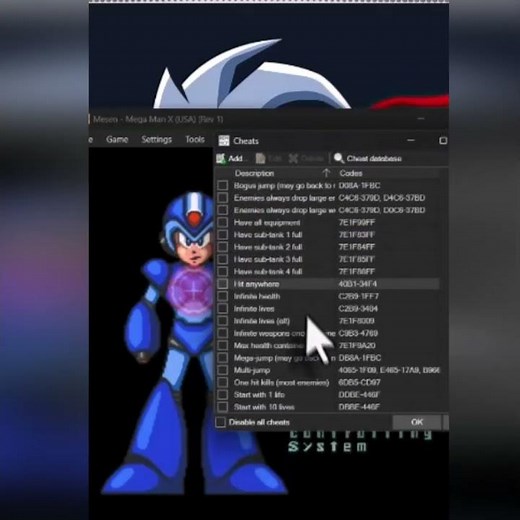Sort by the Description column header
This screenshot has width=520, height=520.
[x=254, y=173]
